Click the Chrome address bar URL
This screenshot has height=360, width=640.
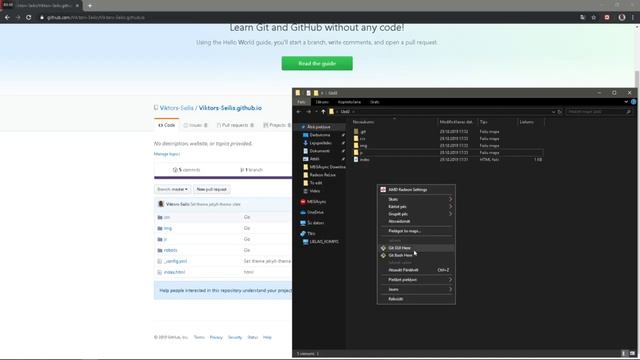coord(96,18)
